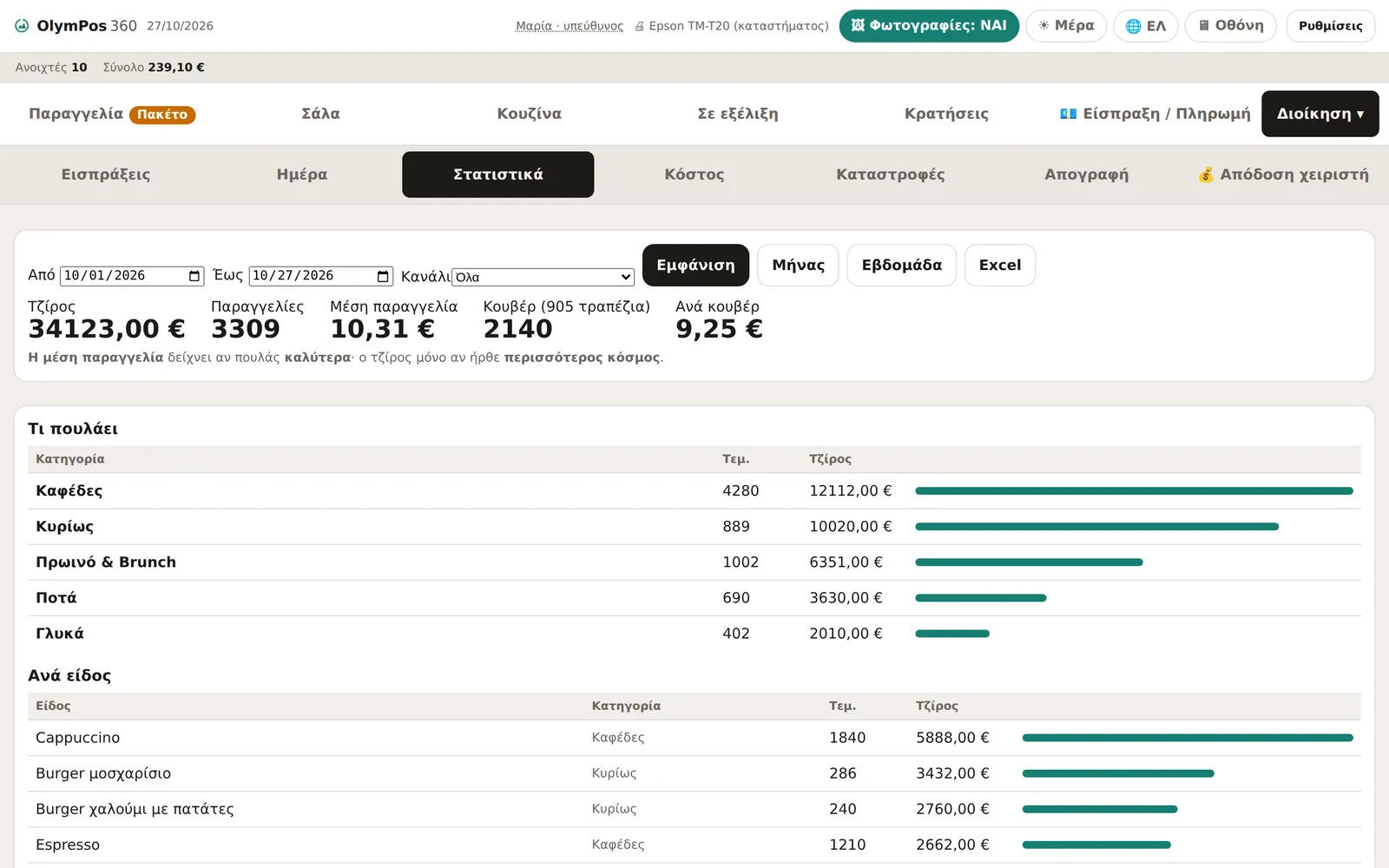The height and width of the screenshot is (868, 1389).
Task: Toggle the Μέρα day mode button
Action: click(1066, 26)
